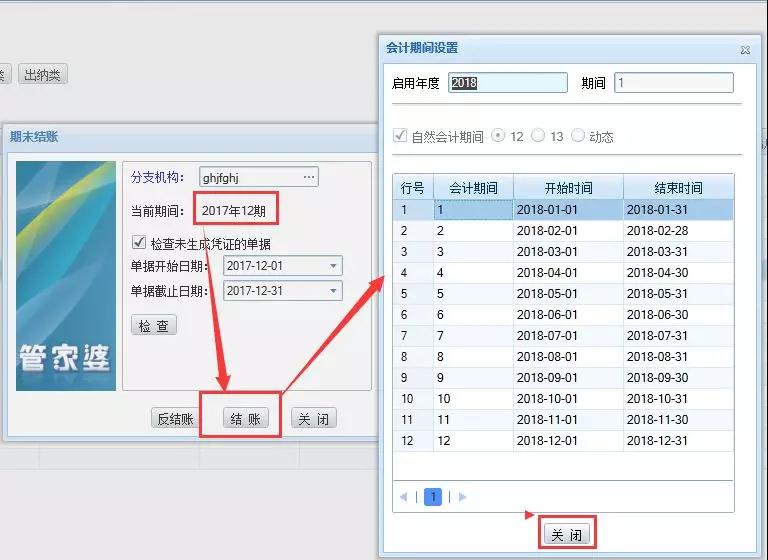The image size is (768, 560).
Task: Click the 启用年度 input field
Action: click(508, 84)
